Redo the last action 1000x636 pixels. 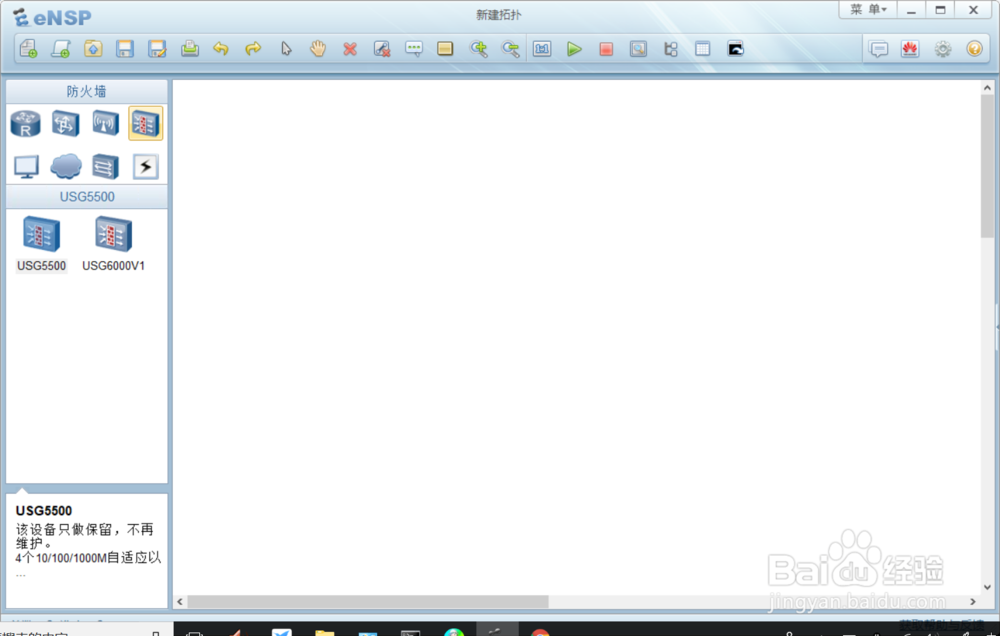(253, 49)
